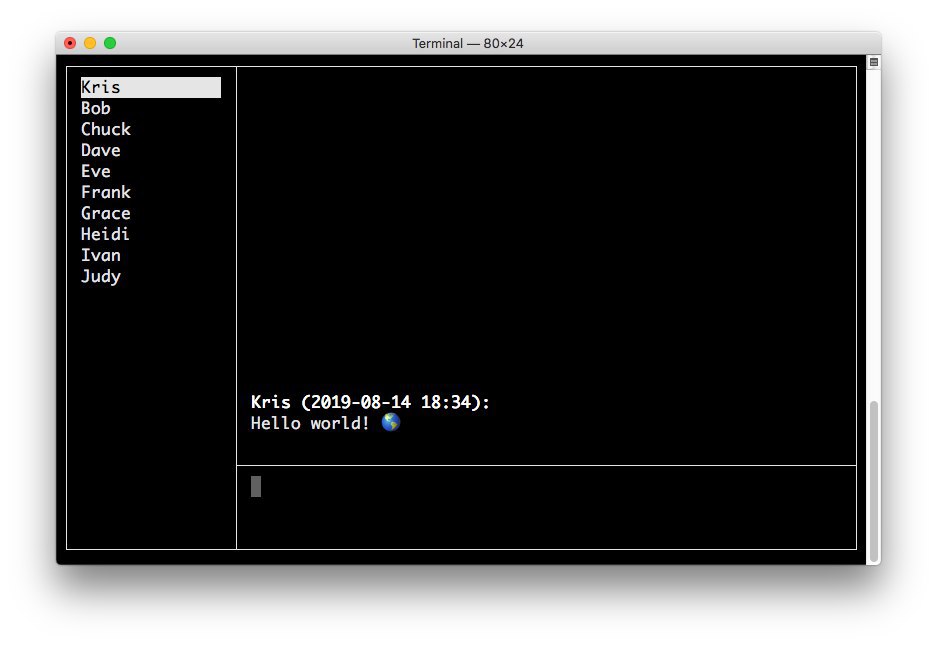This screenshot has width=937, height=645.
Task: Click the message input cursor
Action: point(256,487)
